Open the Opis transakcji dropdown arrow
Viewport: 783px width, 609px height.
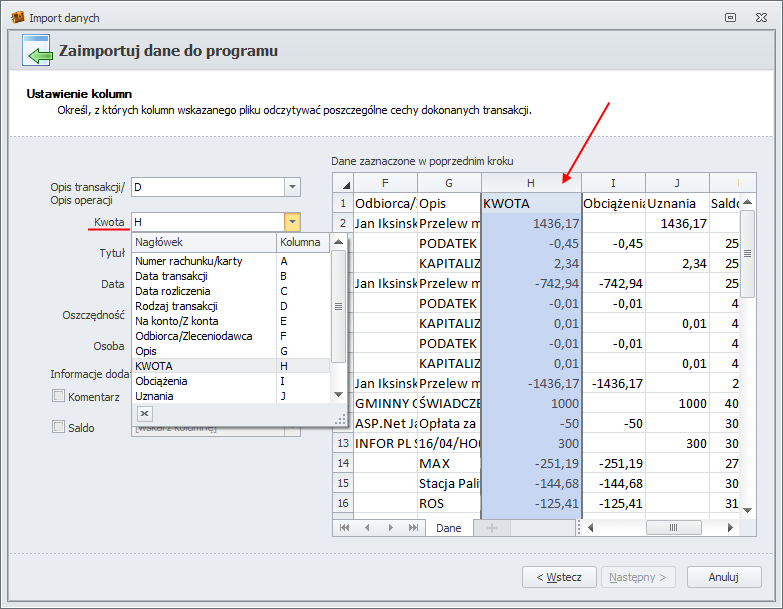click(291, 187)
